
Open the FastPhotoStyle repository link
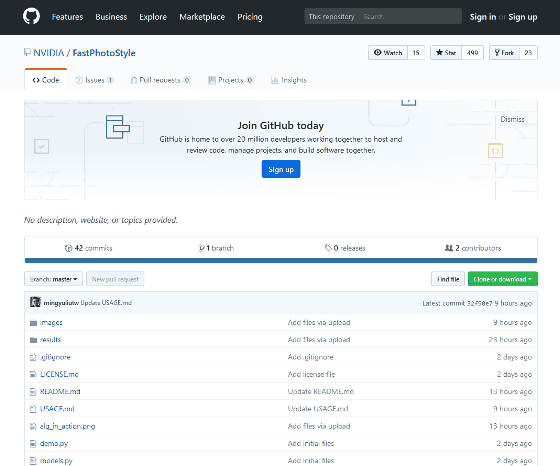[x=104, y=53]
